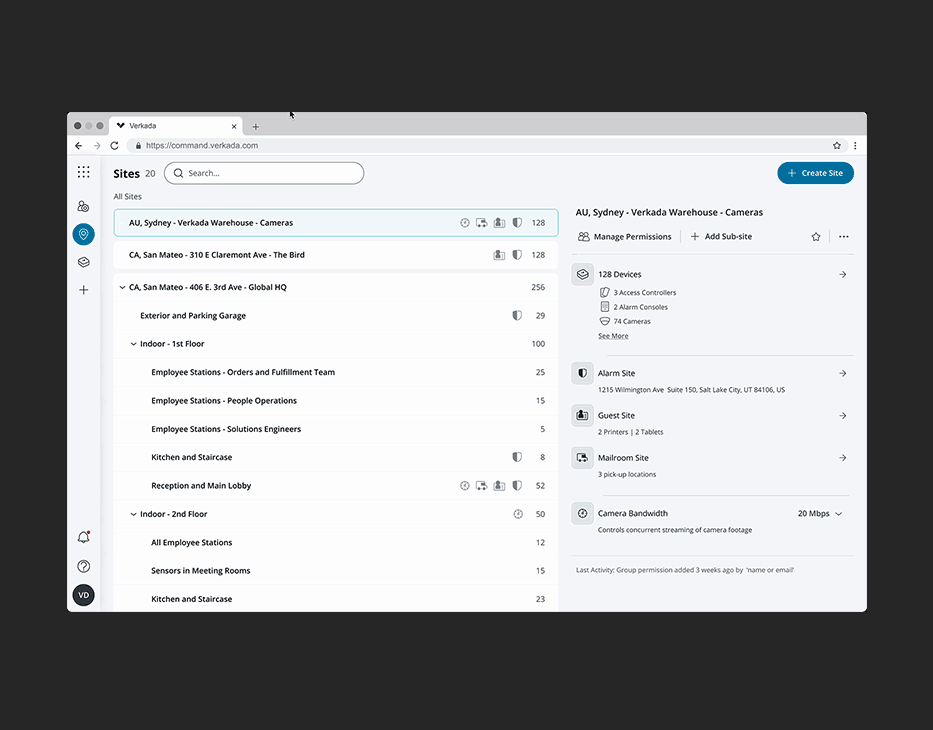The height and width of the screenshot is (730, 933).
Task: Open Alarm Site arrow
Action: click(843, 373)
